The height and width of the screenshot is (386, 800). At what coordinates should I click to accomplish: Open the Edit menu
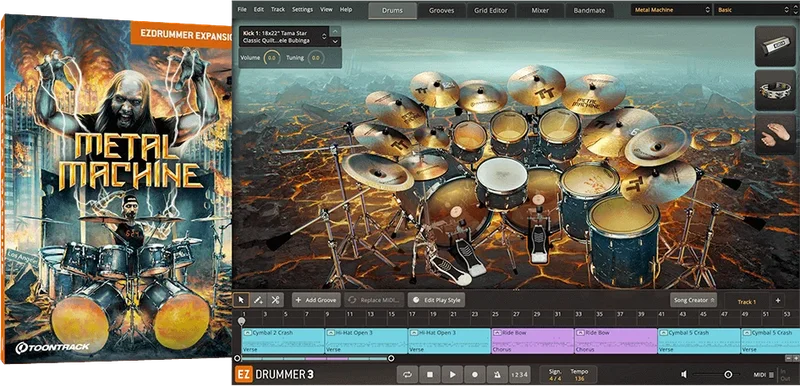tap(259, 9)
